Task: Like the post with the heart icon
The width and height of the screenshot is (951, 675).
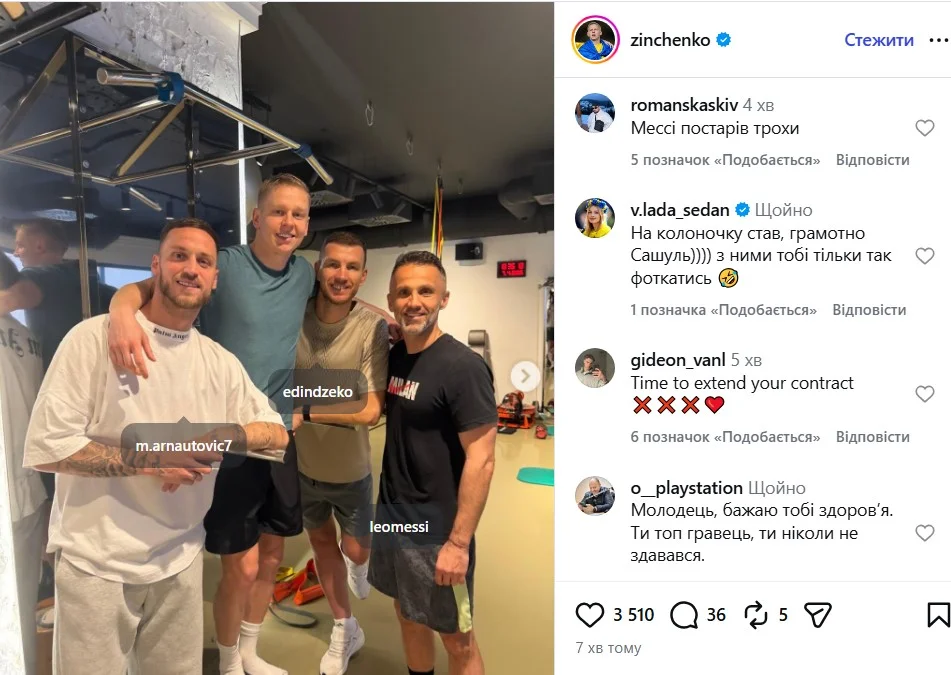Action: 589,615
